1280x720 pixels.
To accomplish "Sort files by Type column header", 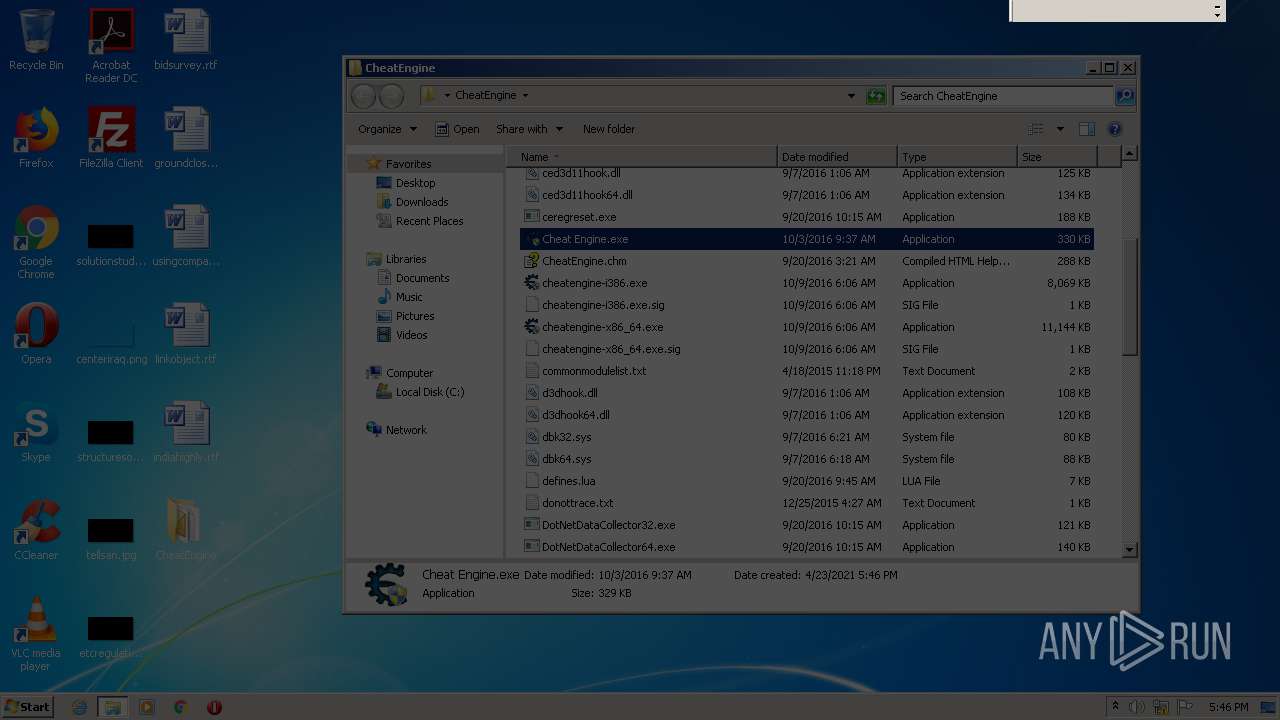I will [956, 157].
